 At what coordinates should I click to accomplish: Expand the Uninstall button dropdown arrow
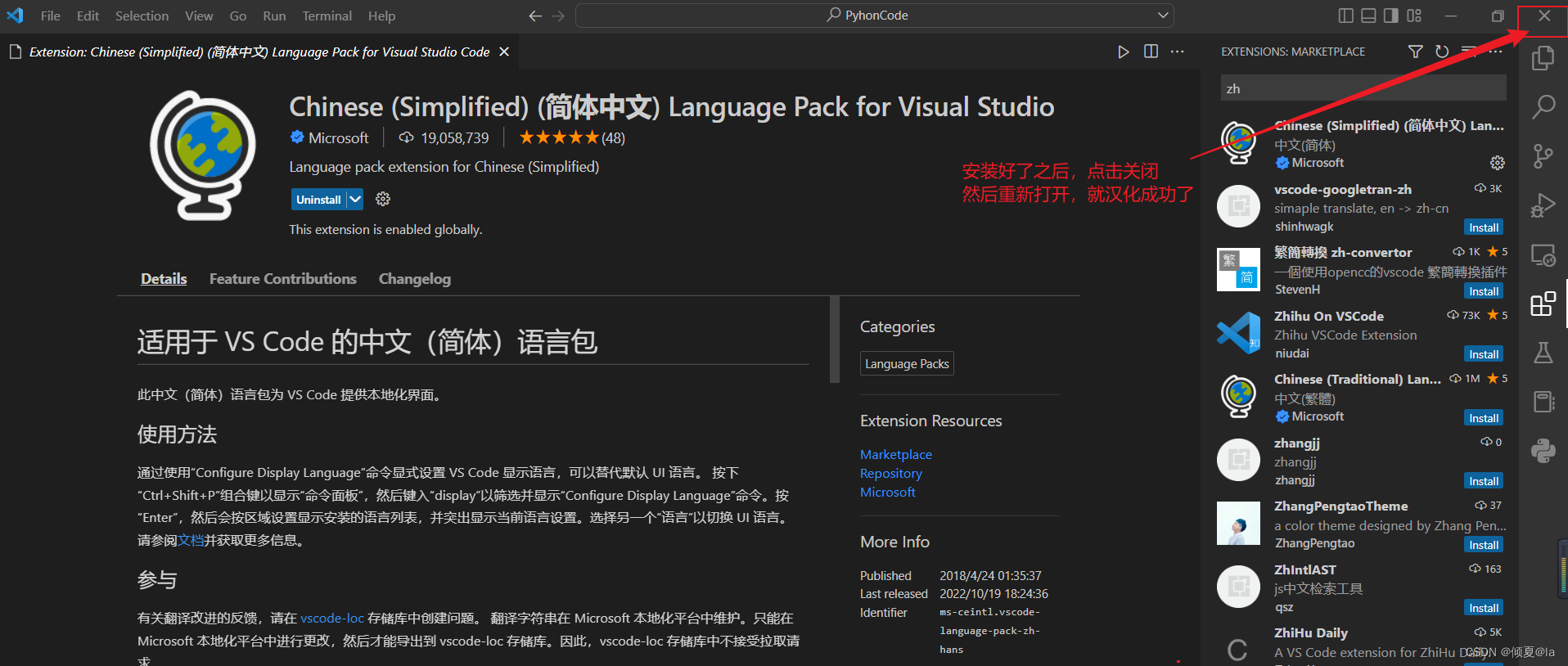point(354,199)
